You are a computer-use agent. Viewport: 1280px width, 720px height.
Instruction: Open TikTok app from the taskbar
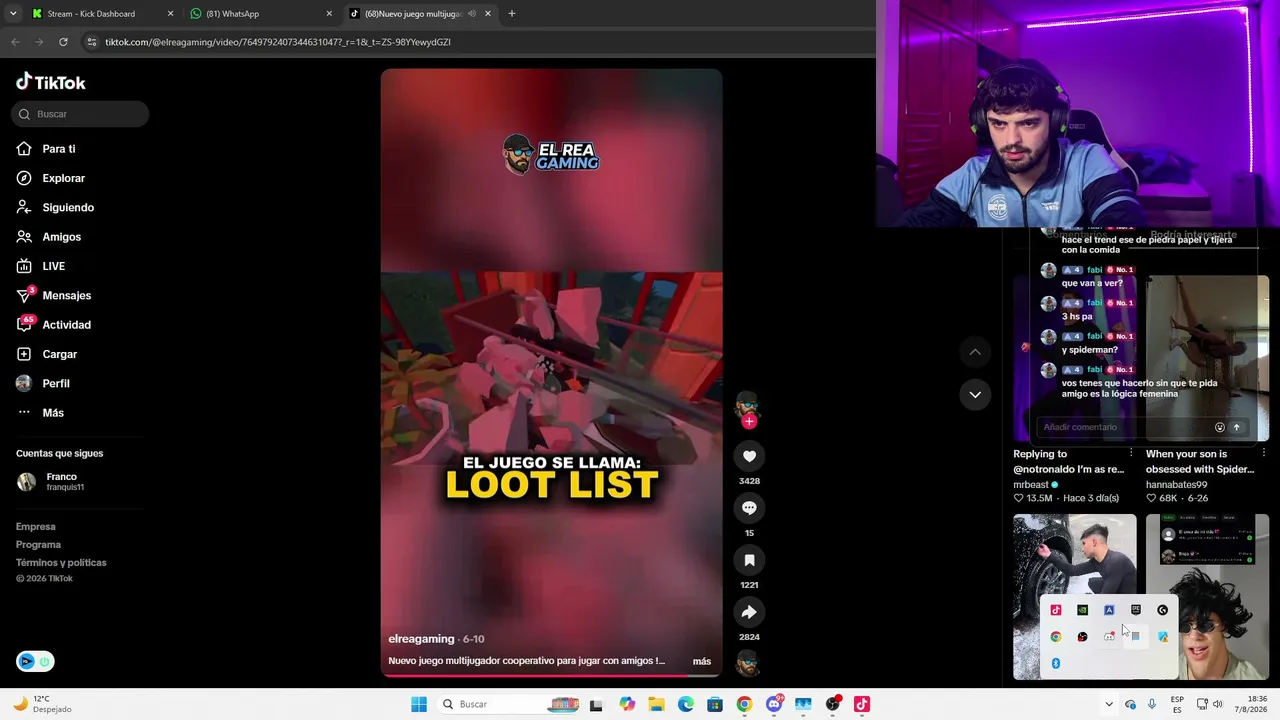(x=862, y=704)
